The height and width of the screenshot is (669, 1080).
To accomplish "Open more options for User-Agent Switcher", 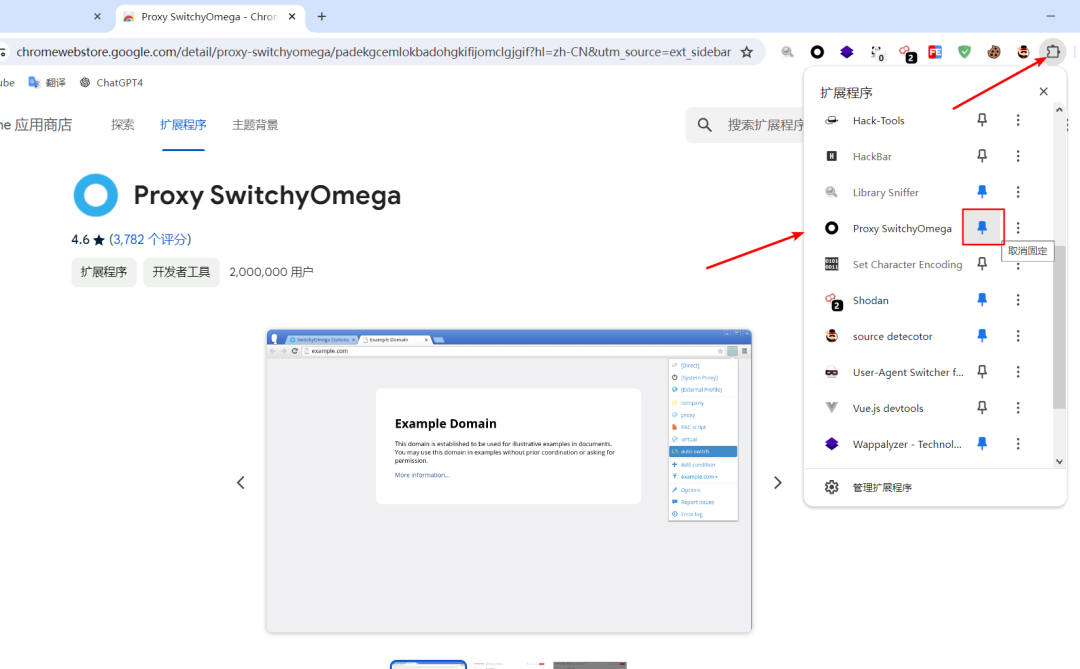I will click(x=1018, y=371).
